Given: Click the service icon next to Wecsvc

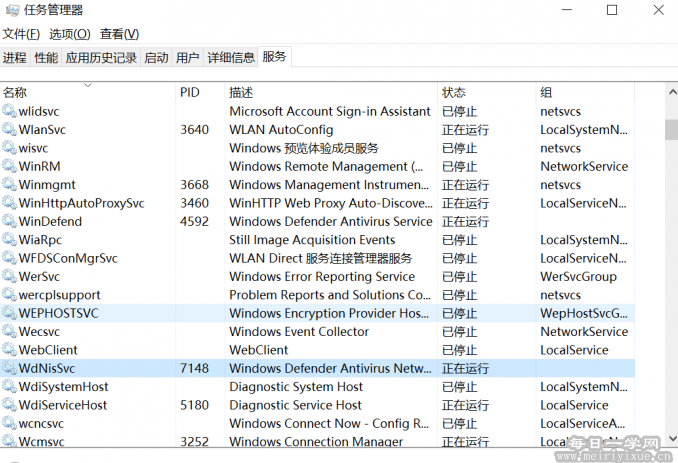Looking at the screenshot, I should pyautogui.click(x=9, y=332).
